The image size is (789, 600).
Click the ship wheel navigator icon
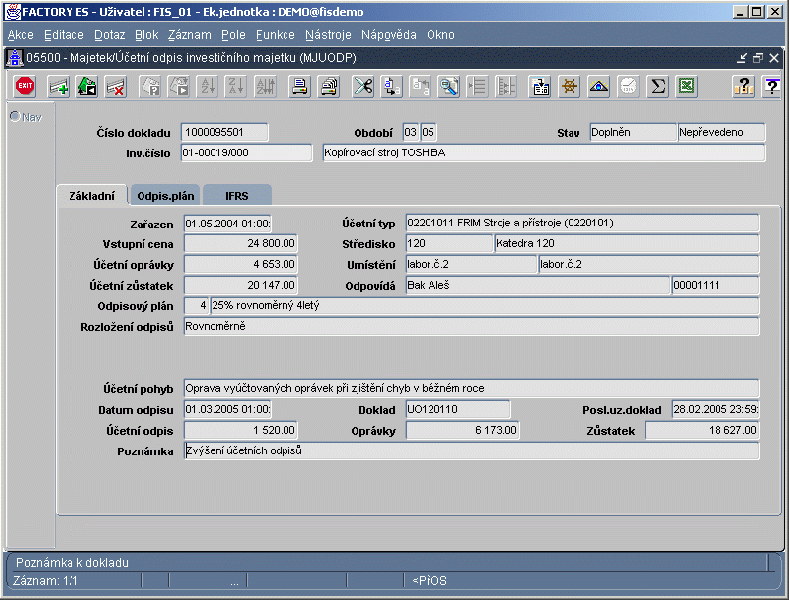569,87
